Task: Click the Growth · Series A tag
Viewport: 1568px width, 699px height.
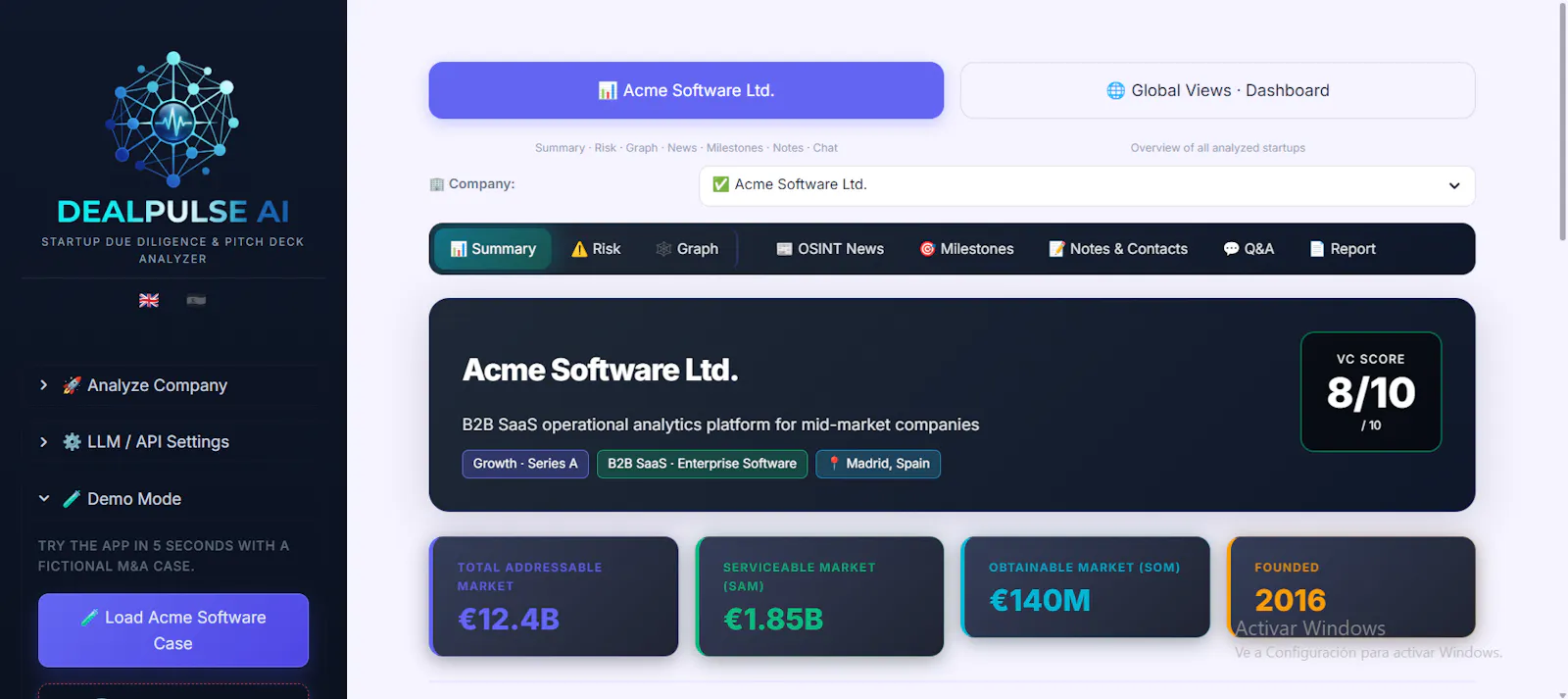Action: coord(525,464)
